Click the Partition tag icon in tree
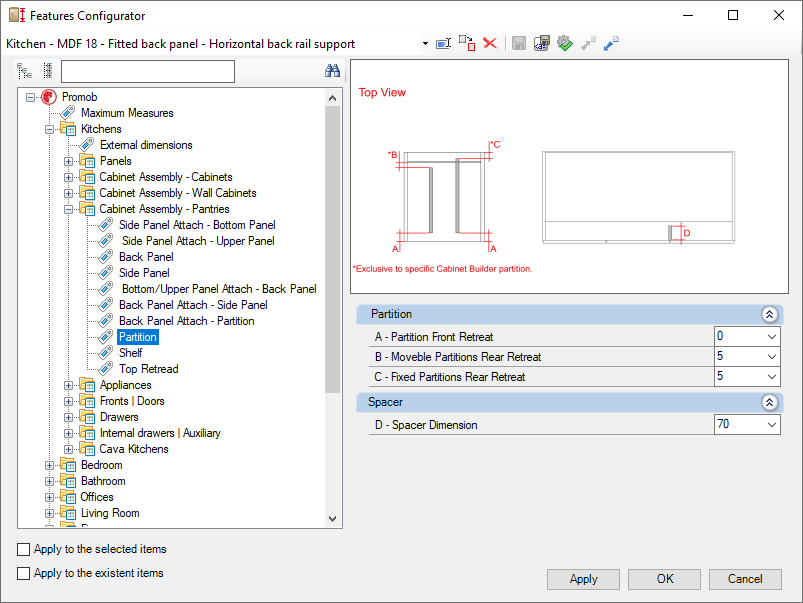This screenshot has width=803, height=603. (x=105, y=337)
